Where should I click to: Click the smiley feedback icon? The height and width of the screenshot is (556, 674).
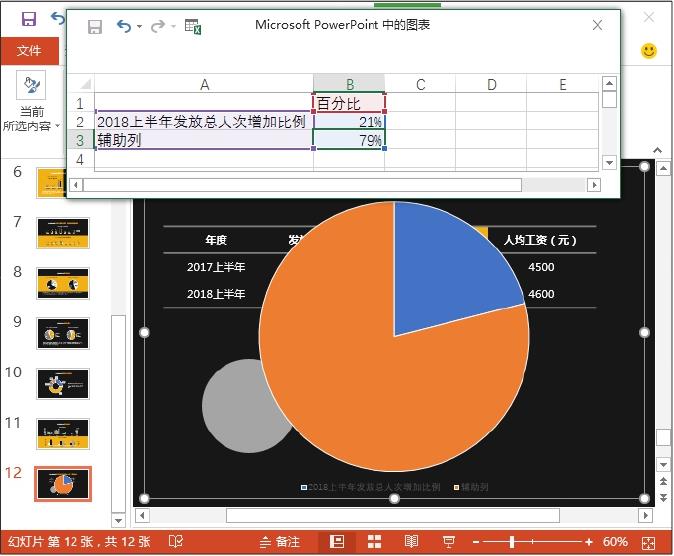coord(649,50)
